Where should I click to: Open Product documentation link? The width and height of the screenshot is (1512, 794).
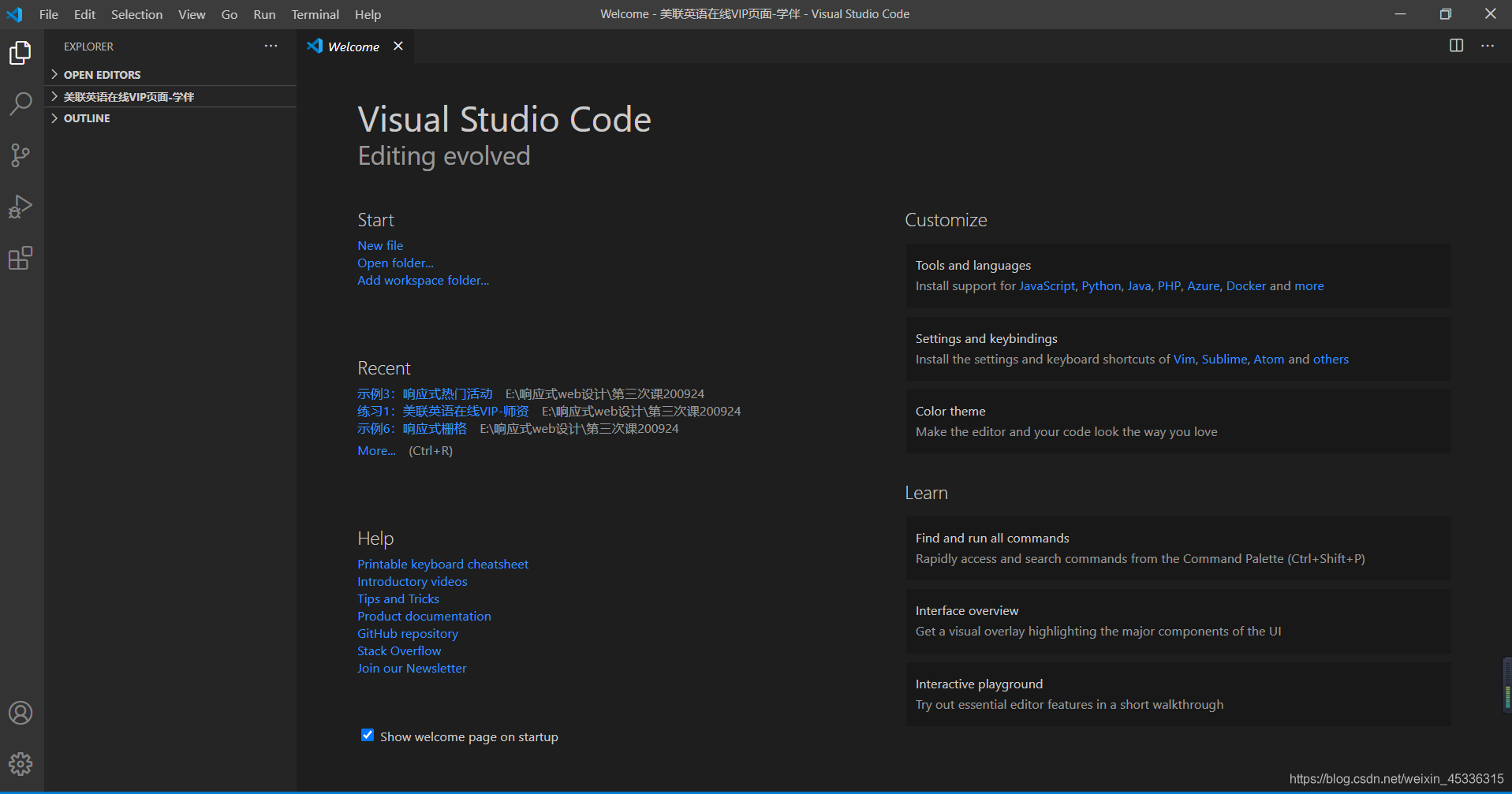[424, 616]
